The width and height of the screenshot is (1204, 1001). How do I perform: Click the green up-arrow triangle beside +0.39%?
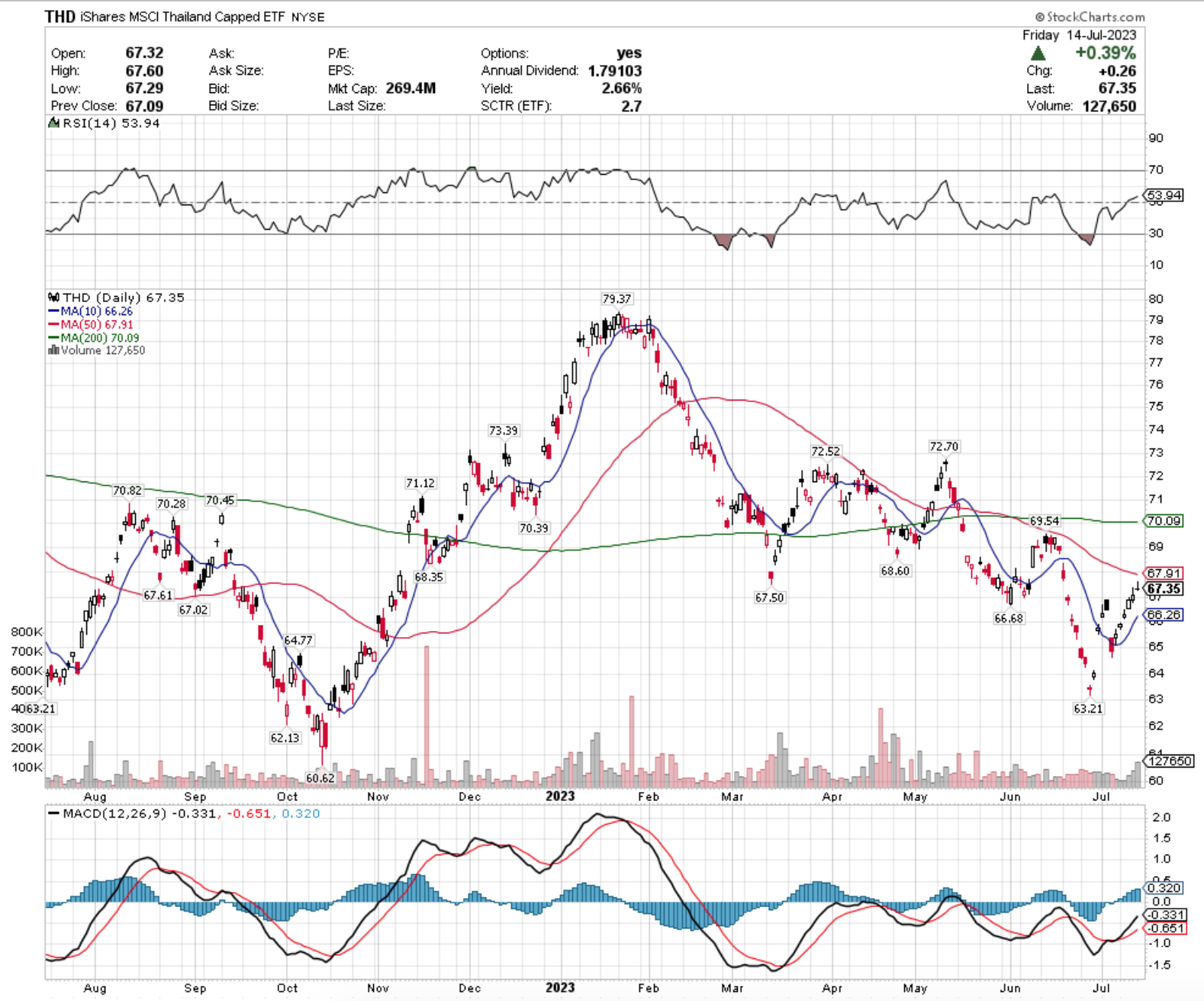click(1038, 53)
